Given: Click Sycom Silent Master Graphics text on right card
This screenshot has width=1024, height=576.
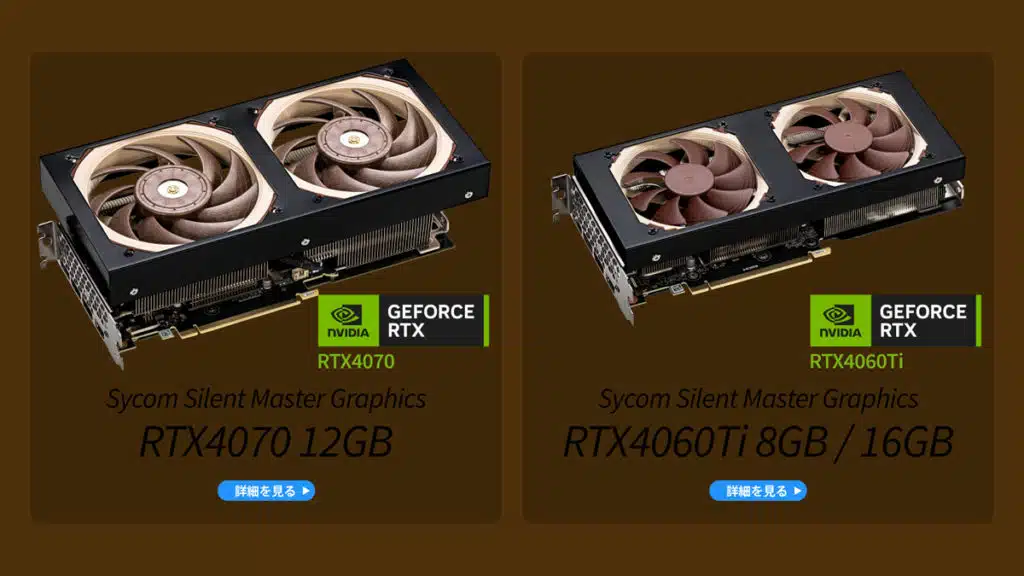Looking at the screenshot, I should coord(758,398).
